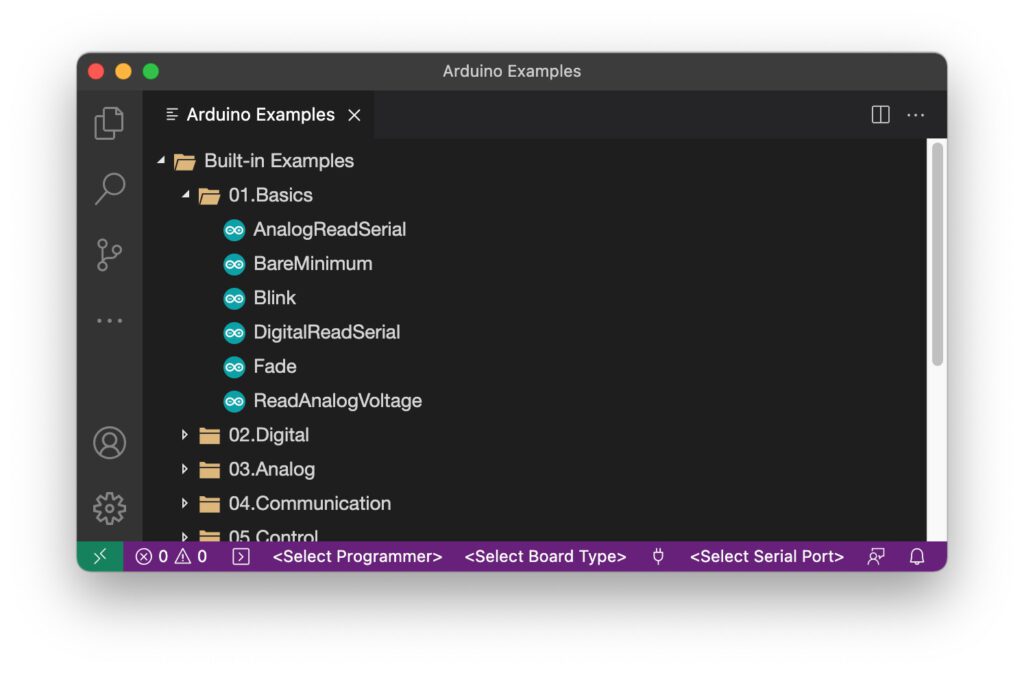Expand the 04.Communication folder arrow
Screen dimensions: 1024x673
pos(185,503)
